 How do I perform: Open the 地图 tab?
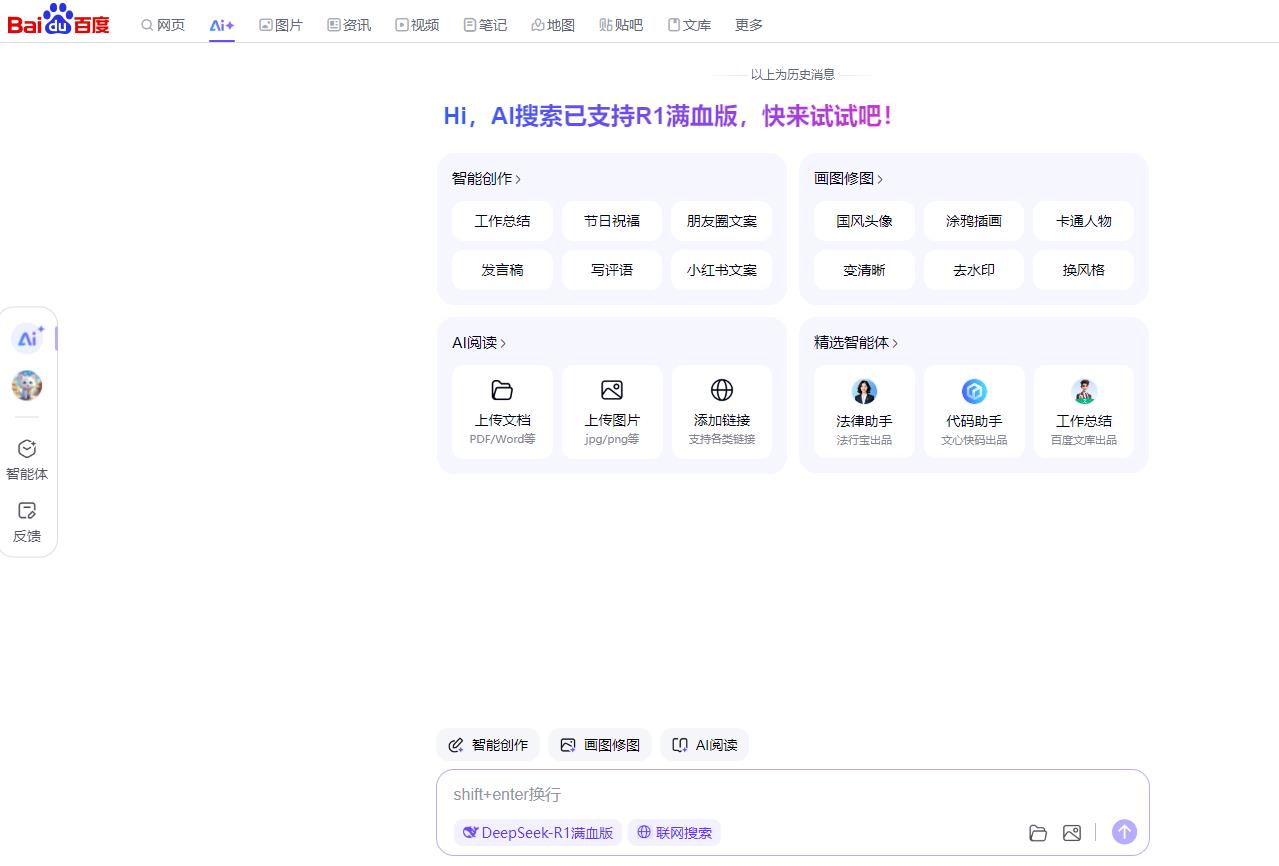point(553,25)
